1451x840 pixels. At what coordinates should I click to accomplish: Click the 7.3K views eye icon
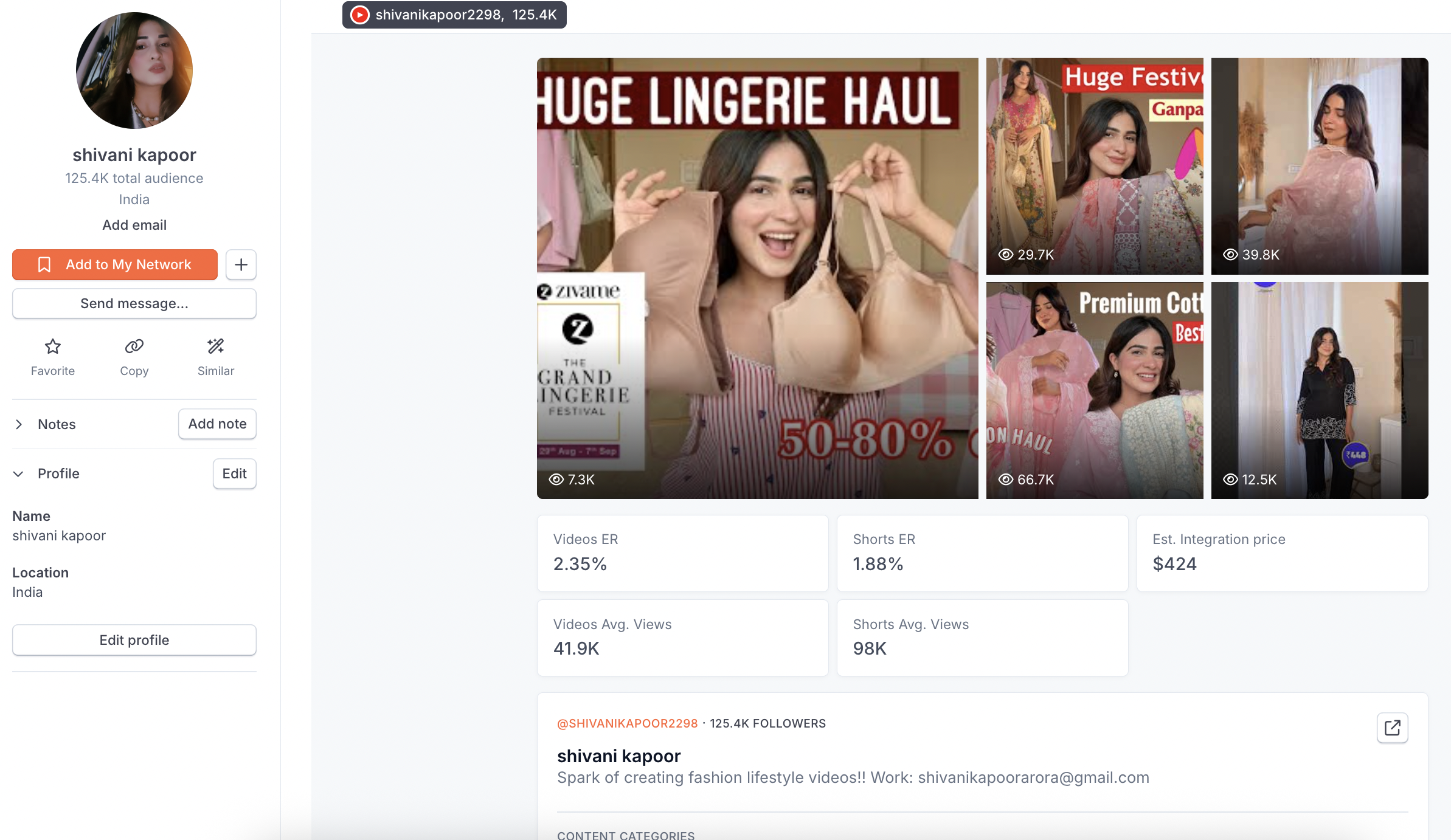556,479
